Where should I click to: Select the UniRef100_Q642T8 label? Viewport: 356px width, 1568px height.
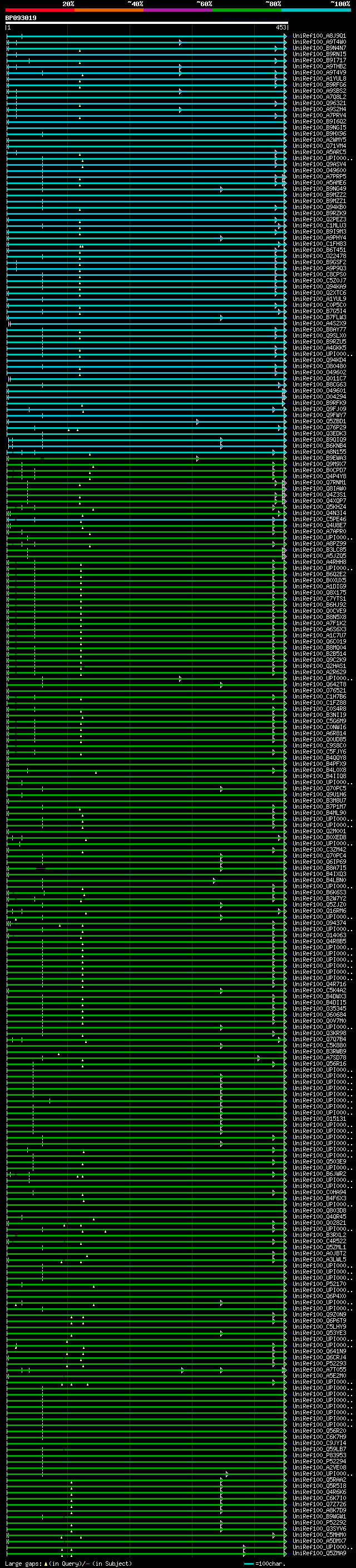pos(319,684)
